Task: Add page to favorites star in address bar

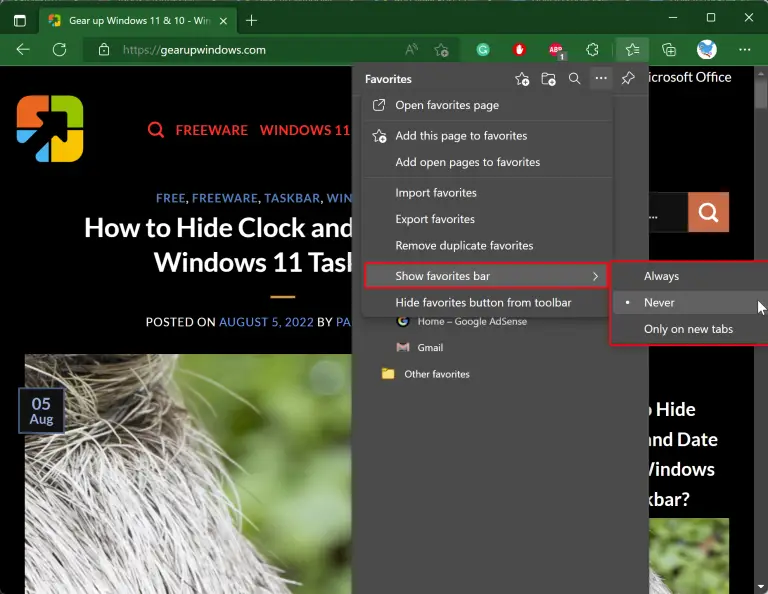Action: coord(441,49)
